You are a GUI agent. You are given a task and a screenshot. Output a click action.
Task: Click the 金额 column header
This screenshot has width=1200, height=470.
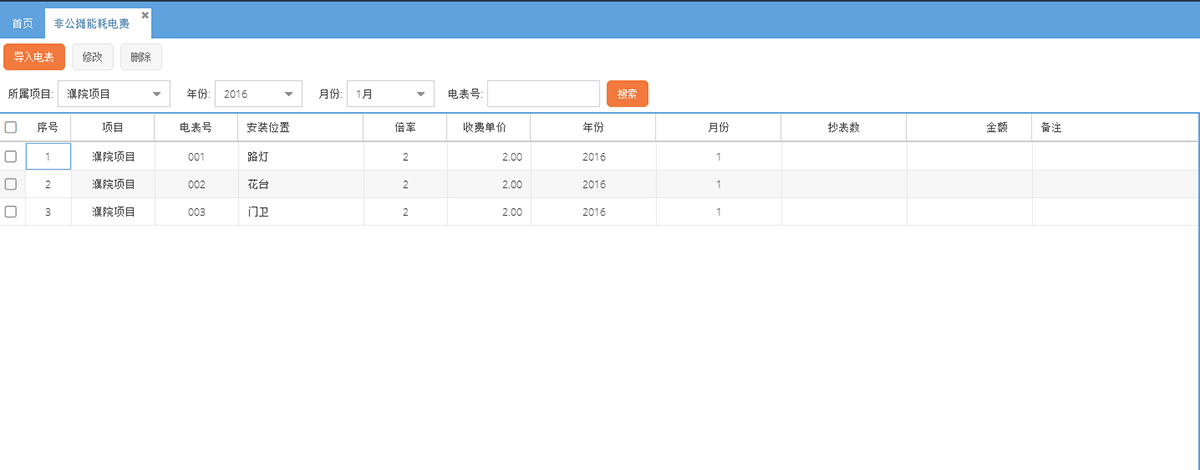pyautogui.click(x=969, y=128)
